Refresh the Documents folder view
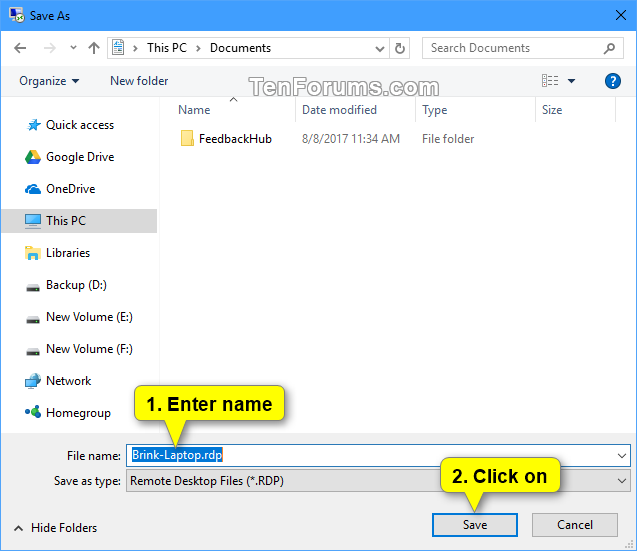This screenshot has width=637, height=551. tap(400, 48)
